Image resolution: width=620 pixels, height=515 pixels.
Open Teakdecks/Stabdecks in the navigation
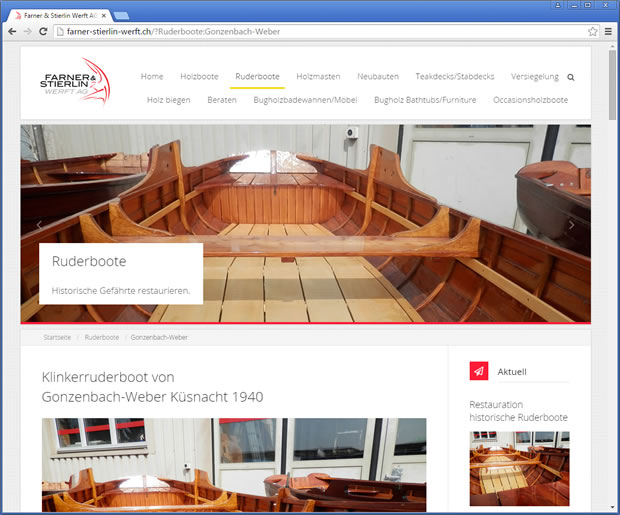tap(455, 77)
